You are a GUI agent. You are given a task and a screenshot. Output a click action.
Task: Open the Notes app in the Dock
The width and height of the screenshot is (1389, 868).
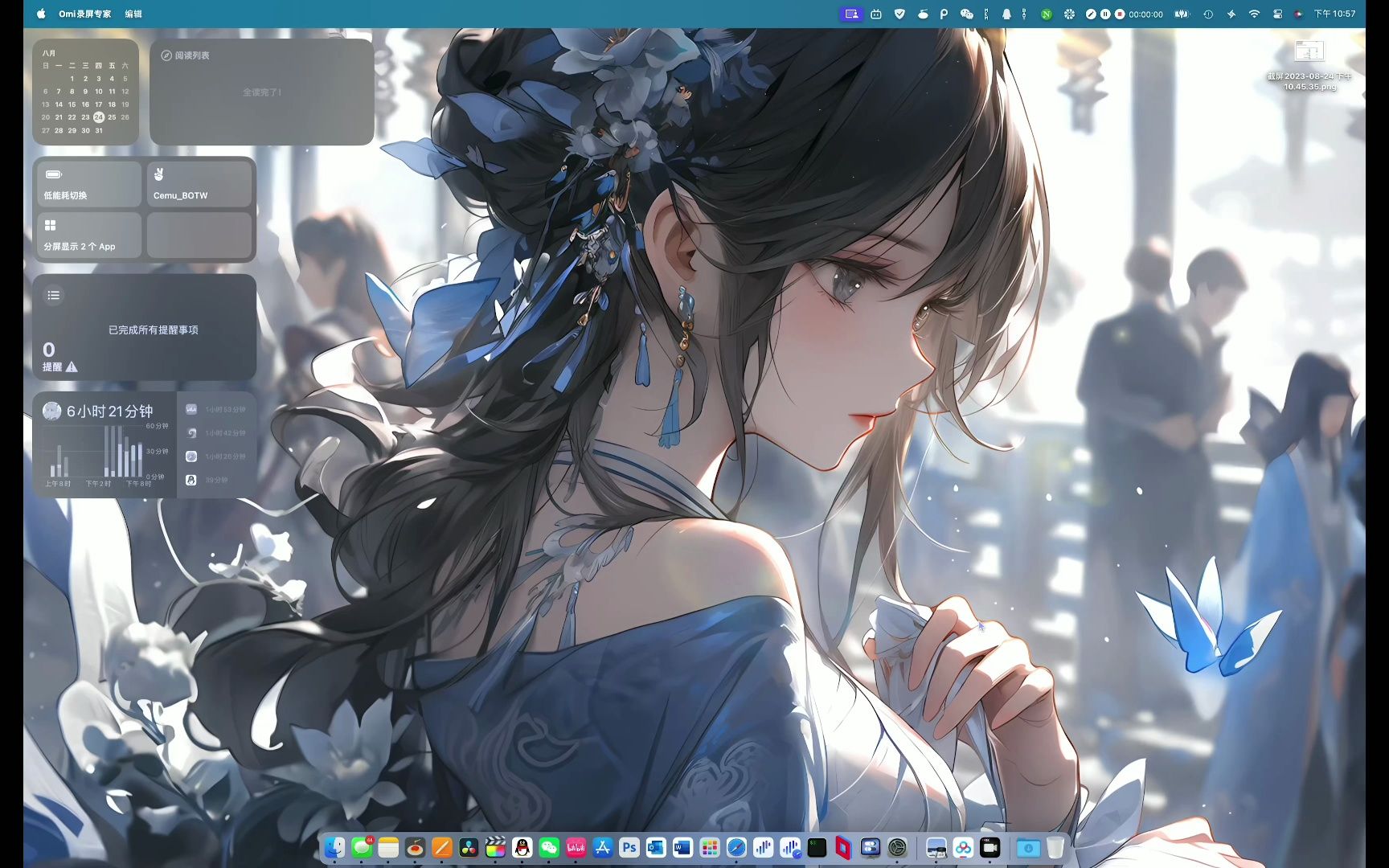388,847
